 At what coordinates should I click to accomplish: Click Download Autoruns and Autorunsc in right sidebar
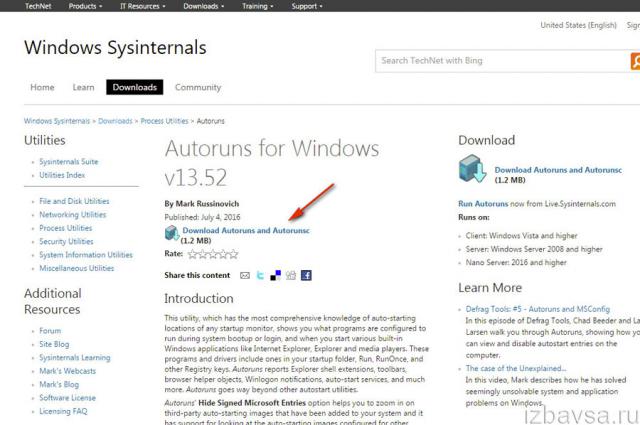click(x=558, y=170)
